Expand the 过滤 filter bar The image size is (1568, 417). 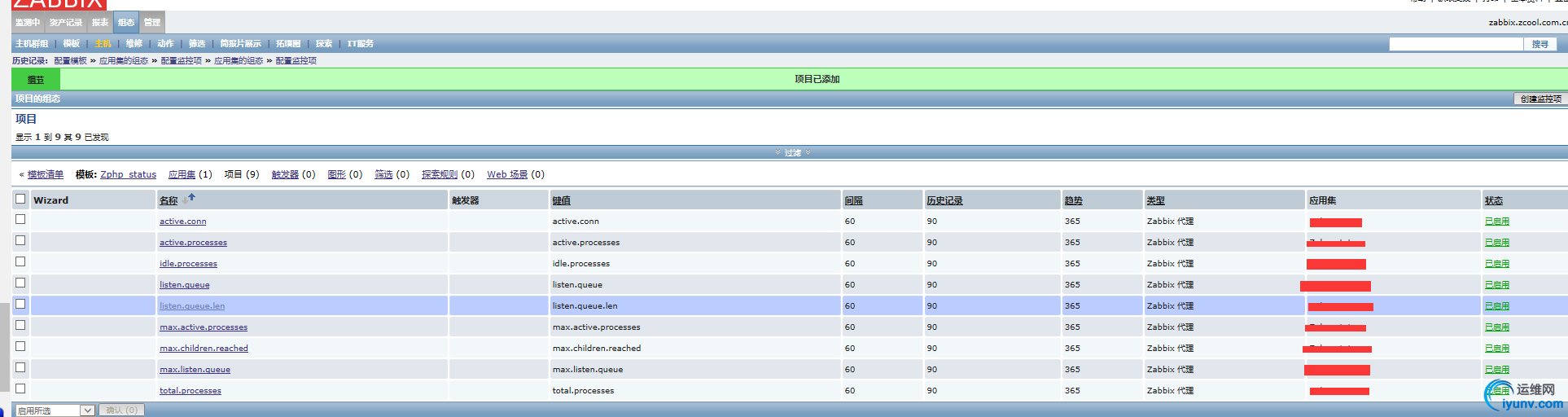(793, 152)
